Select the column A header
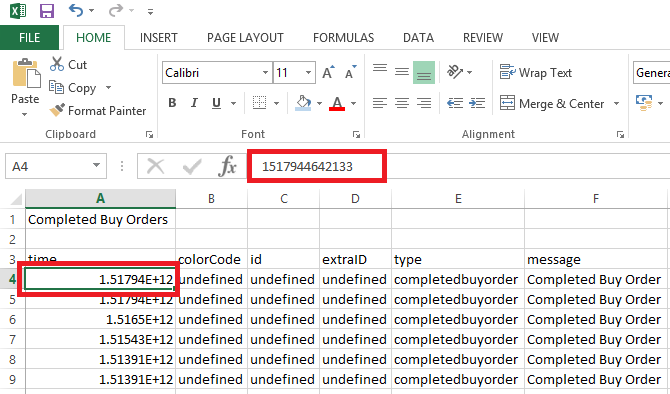Screen dimensions: 670x394 pyautogui.click(x=100, y=198)
